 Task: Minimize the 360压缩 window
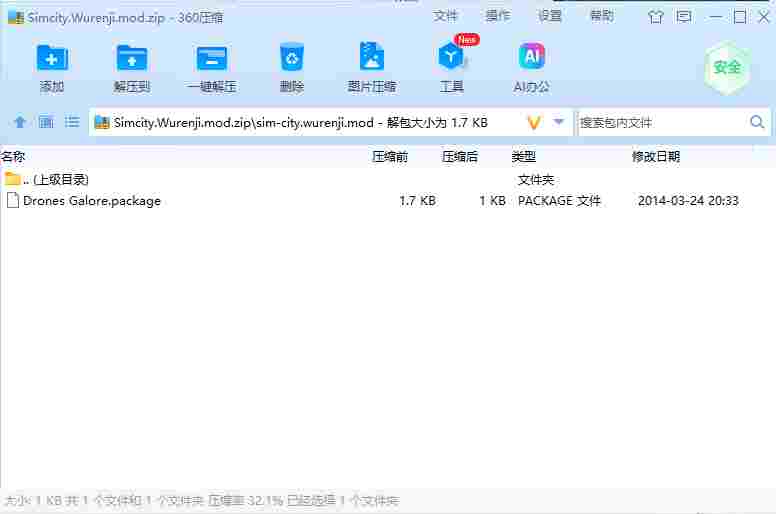point(715,17)
